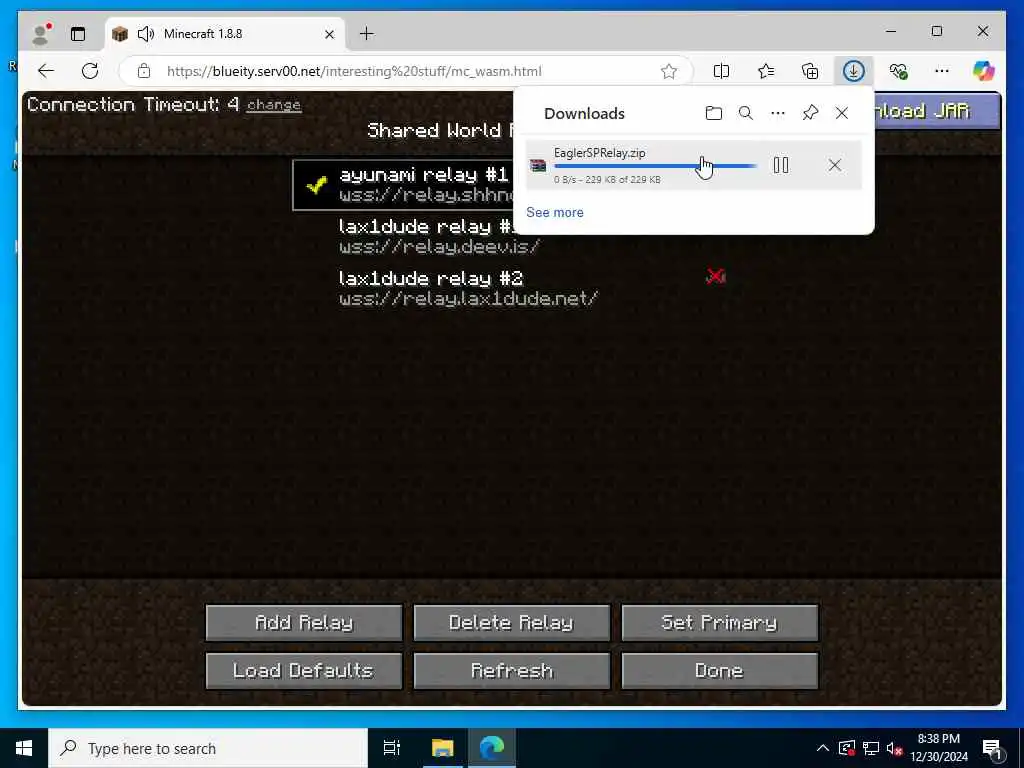Image resolution: width=1024 pixels, height=768 pixels.
Task: Refresh the relay list
Action: [x=511, y=671]
